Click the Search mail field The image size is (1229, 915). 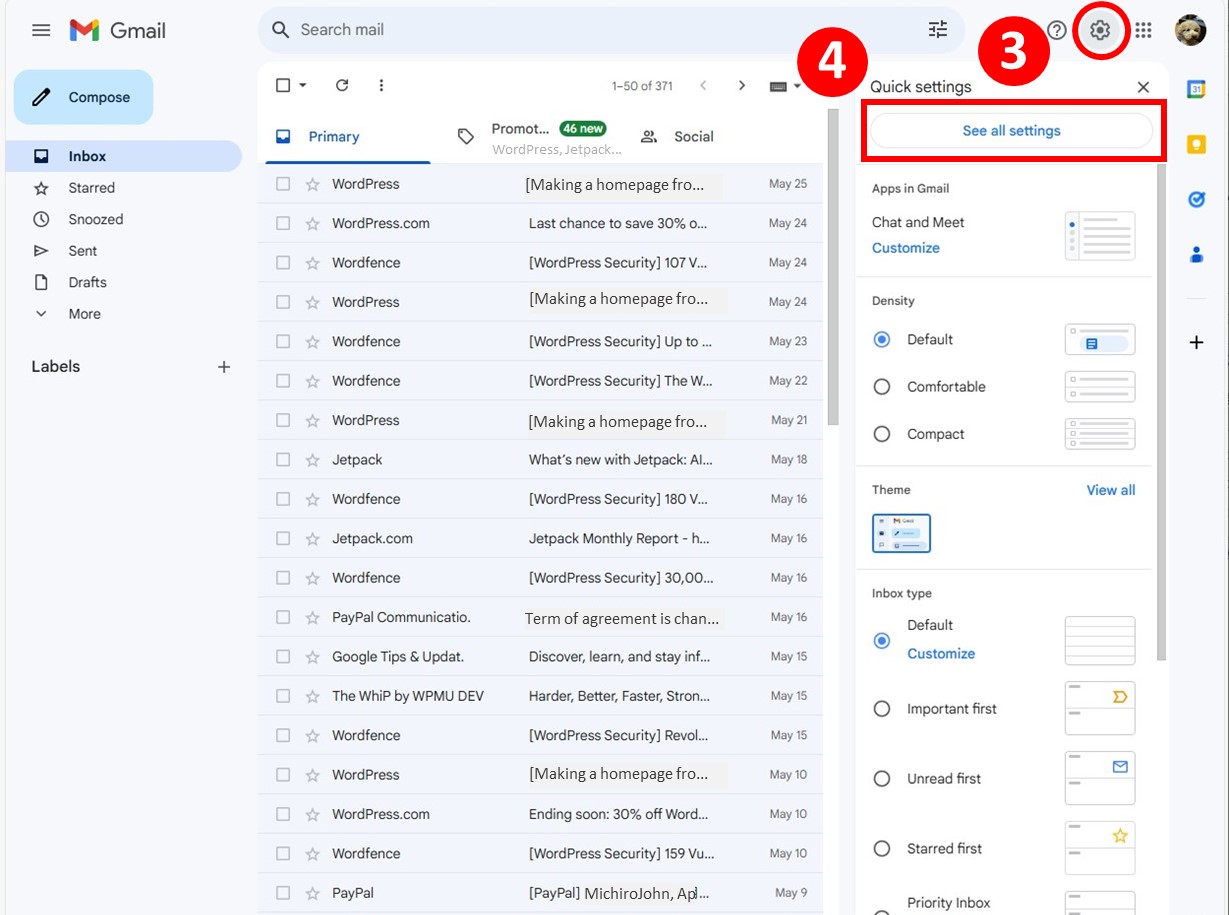610,30
